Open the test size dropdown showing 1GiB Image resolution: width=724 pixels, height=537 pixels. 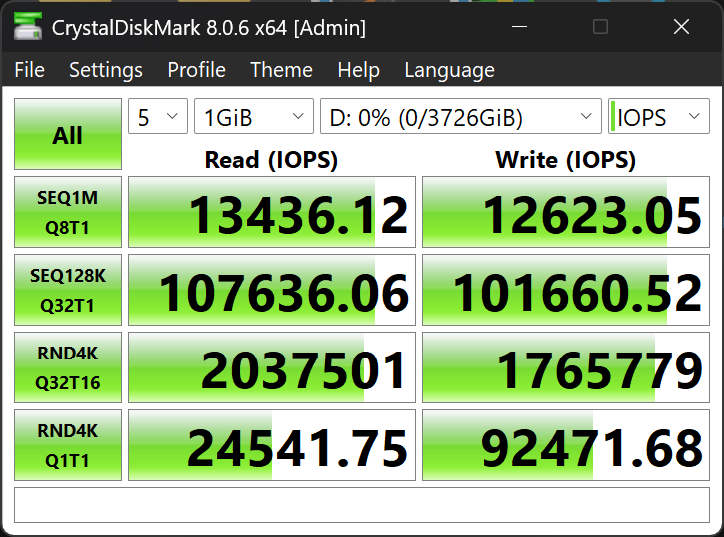(x=254, y=116)
